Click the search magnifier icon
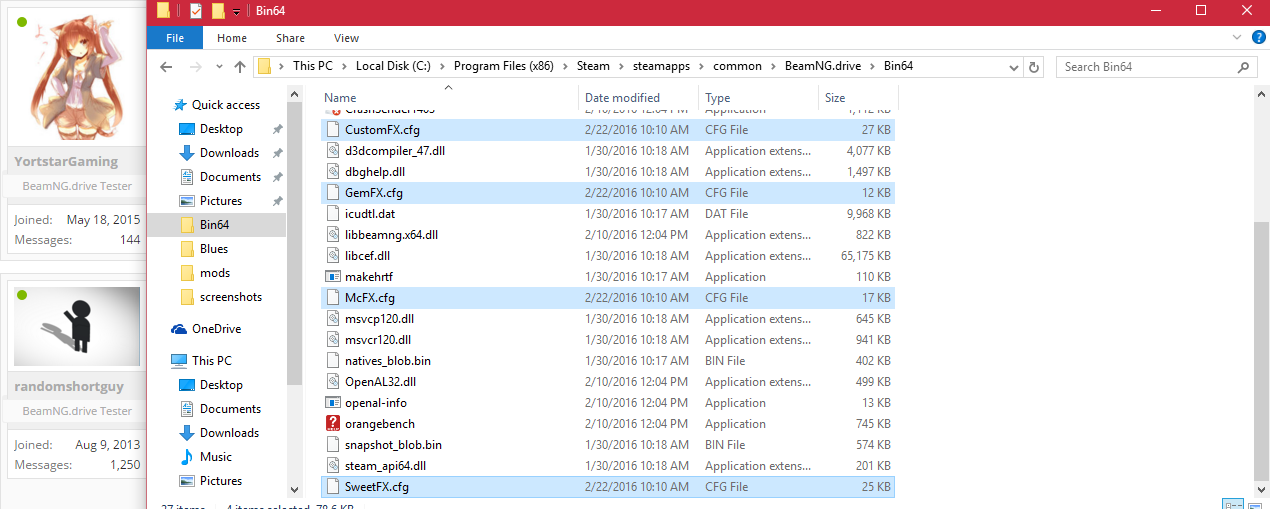Viewport: 1270px width, 509px height. pyautogui.click(x=1244, y=67)
